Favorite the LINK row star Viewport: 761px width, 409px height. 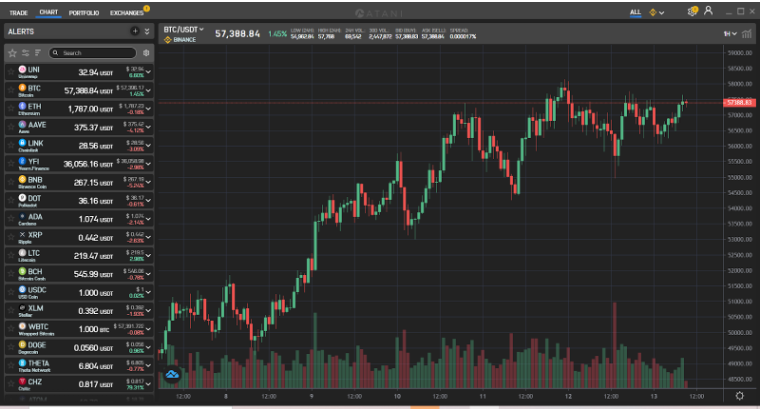pos(11,146)
